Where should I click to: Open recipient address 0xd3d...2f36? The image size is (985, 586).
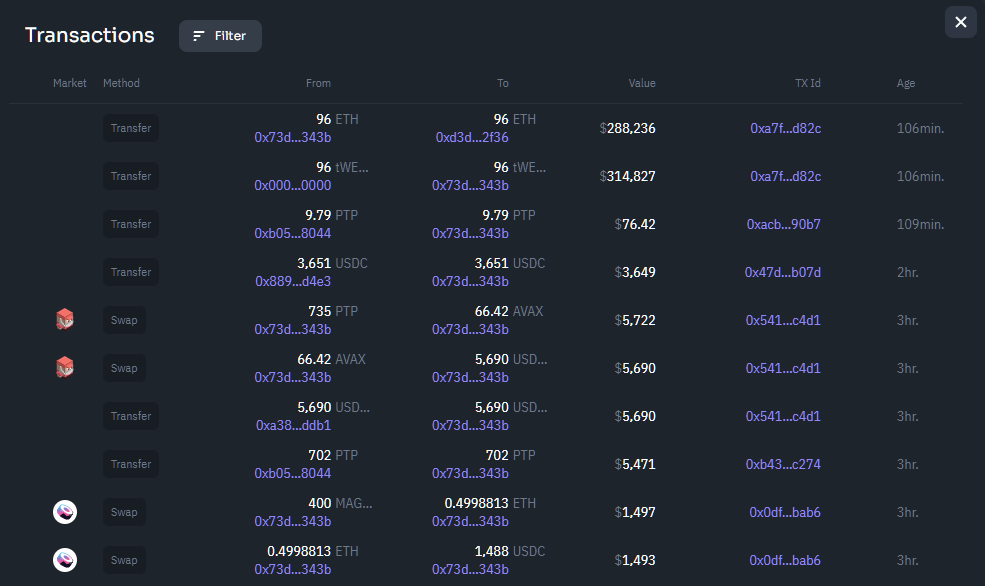coord(472,137)
